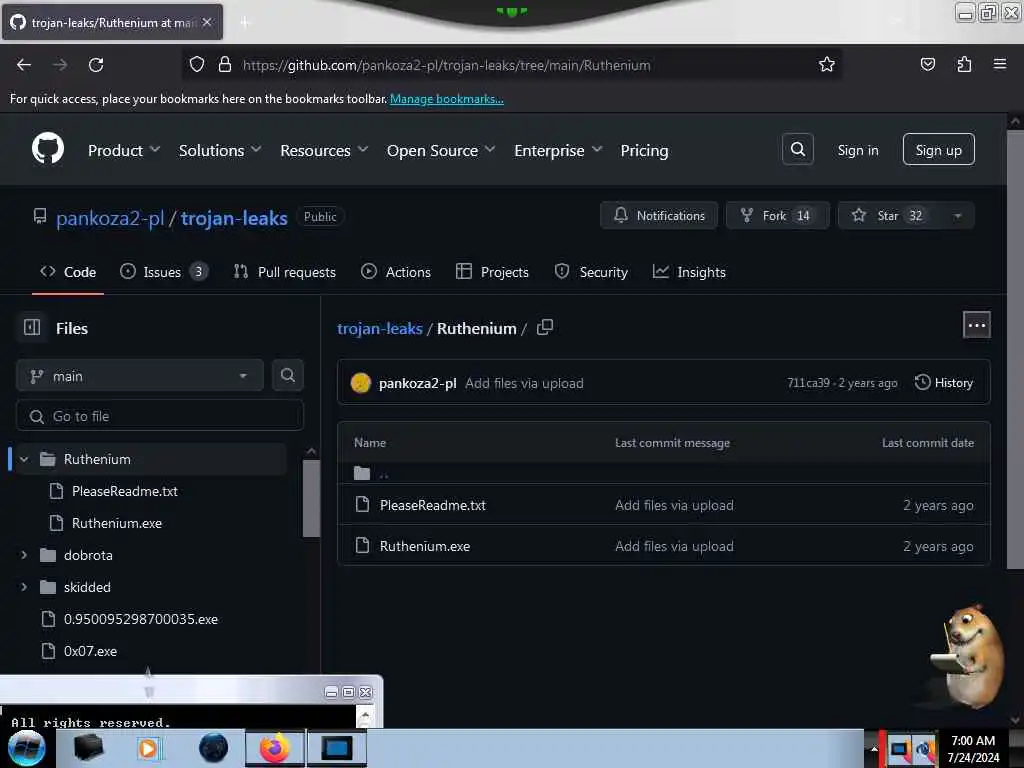Click the file tree scrollbar thumb
1024x768 pixels.
312,498
